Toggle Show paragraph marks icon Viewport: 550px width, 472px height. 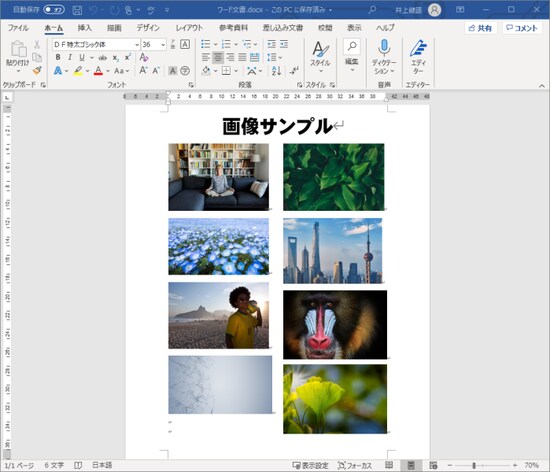(294, 71)
